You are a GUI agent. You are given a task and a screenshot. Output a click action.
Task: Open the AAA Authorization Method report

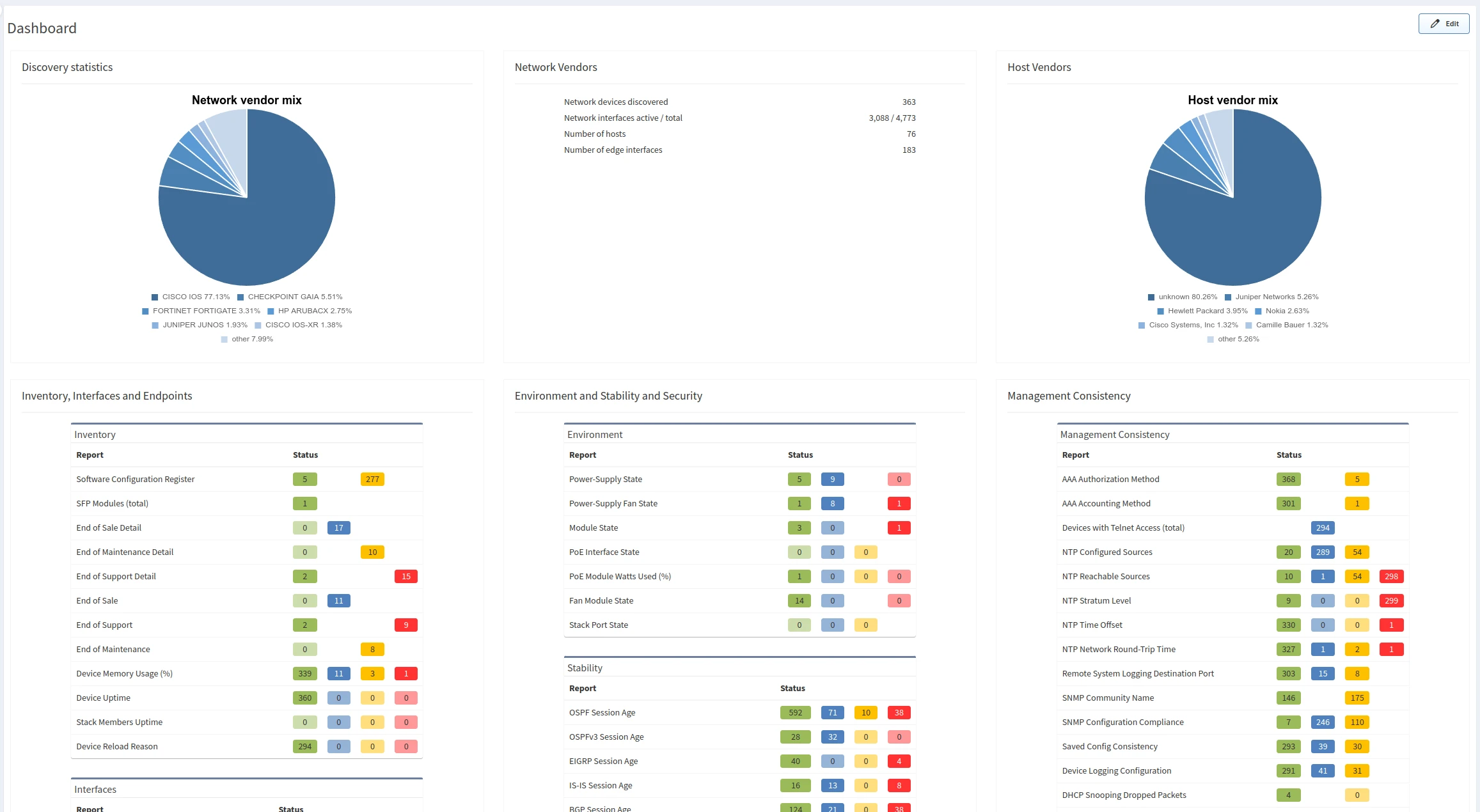pyautogui.click(x=1110, y=480)
